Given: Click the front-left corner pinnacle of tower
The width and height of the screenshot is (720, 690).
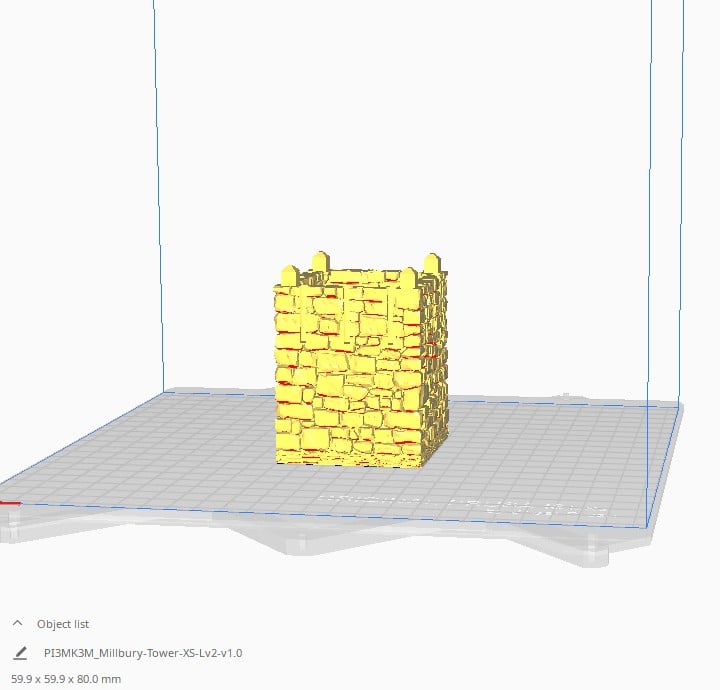Looking at the screenshot, I should coord(289,275).
